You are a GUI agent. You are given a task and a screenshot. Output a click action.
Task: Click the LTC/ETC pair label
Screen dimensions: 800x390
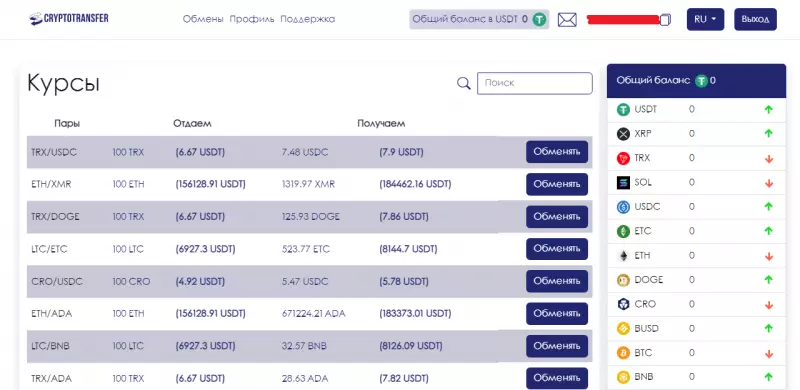[x=49, y=249]
